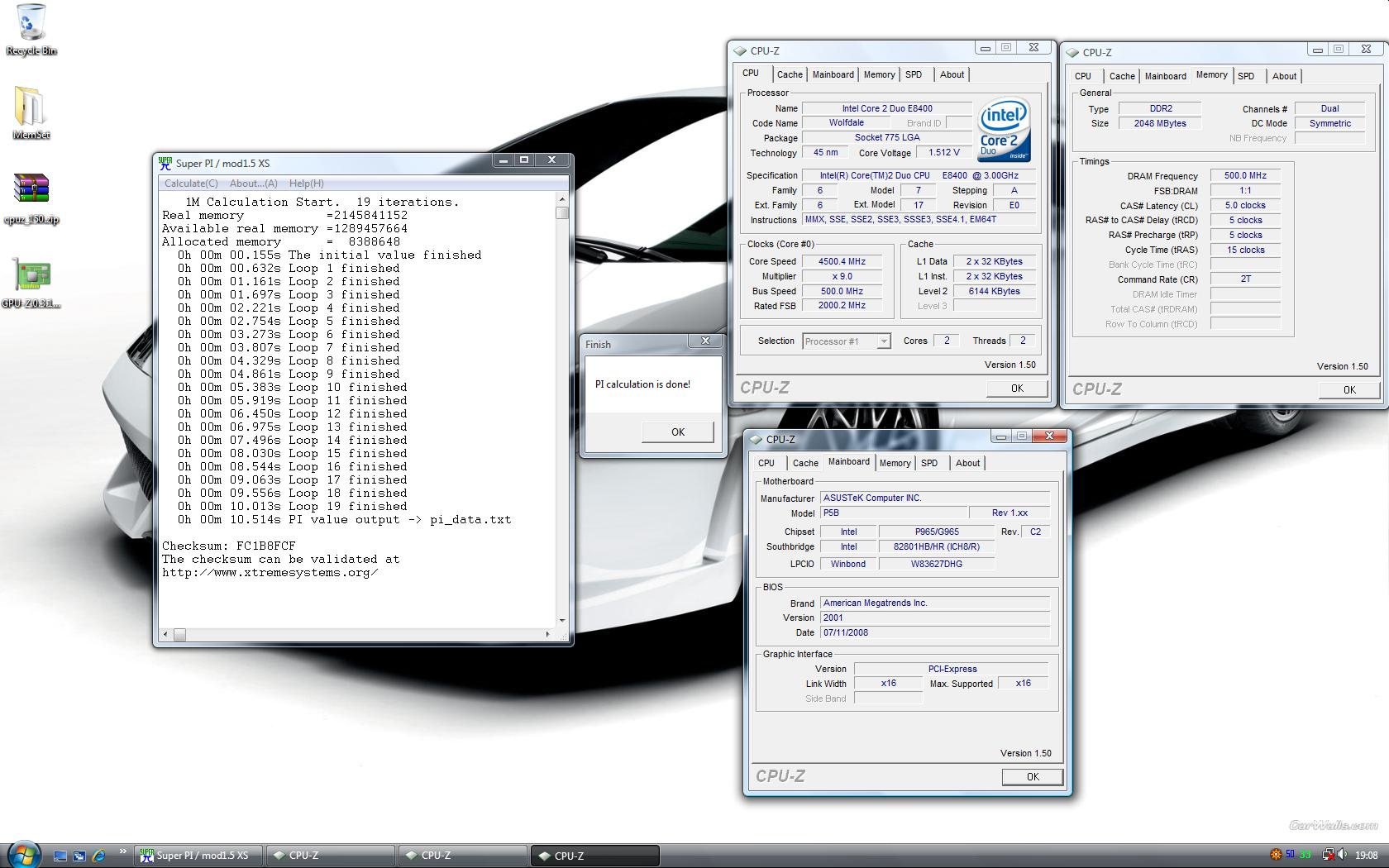Click OK in the CPU-Z processor window

tap(1017, 389)
